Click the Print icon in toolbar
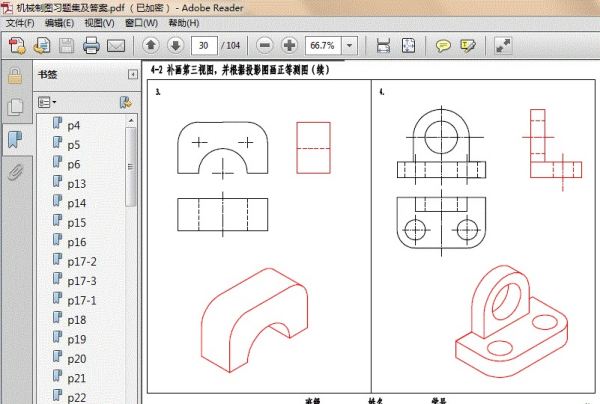This screenshot has height=404, width=600. [x=91, y=46]
